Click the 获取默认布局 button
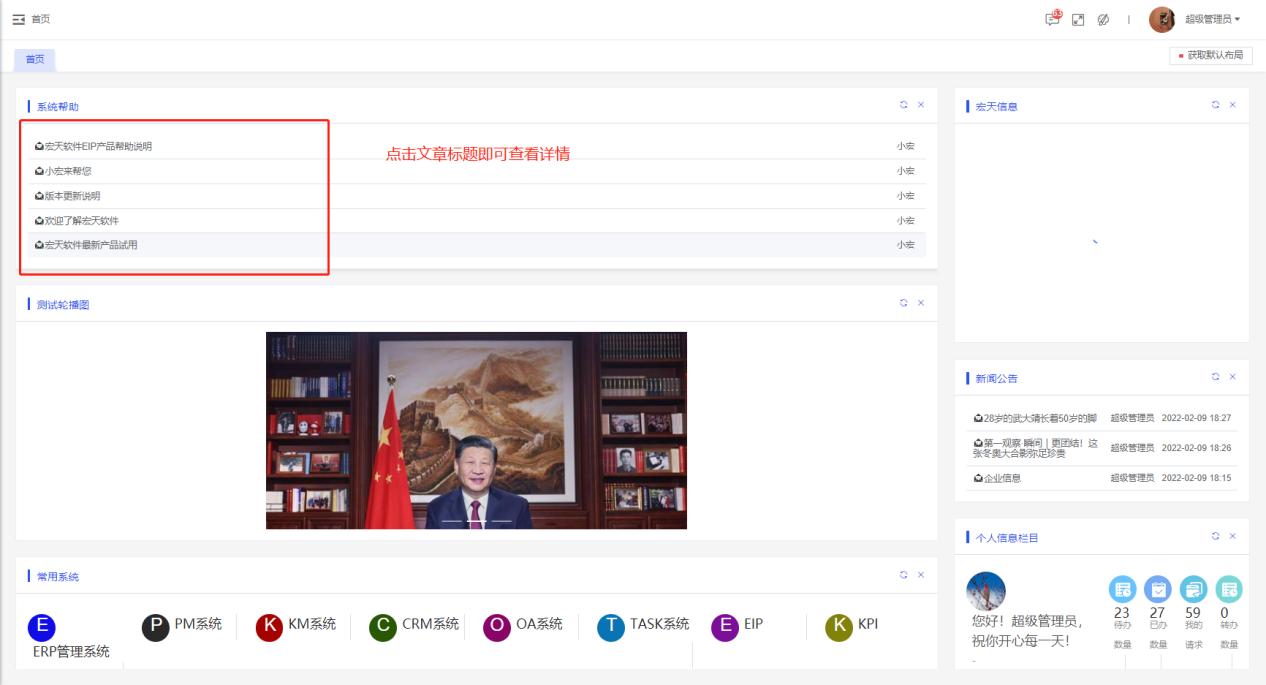Screen dimensions: 1266x685 tap(1210, 55)
